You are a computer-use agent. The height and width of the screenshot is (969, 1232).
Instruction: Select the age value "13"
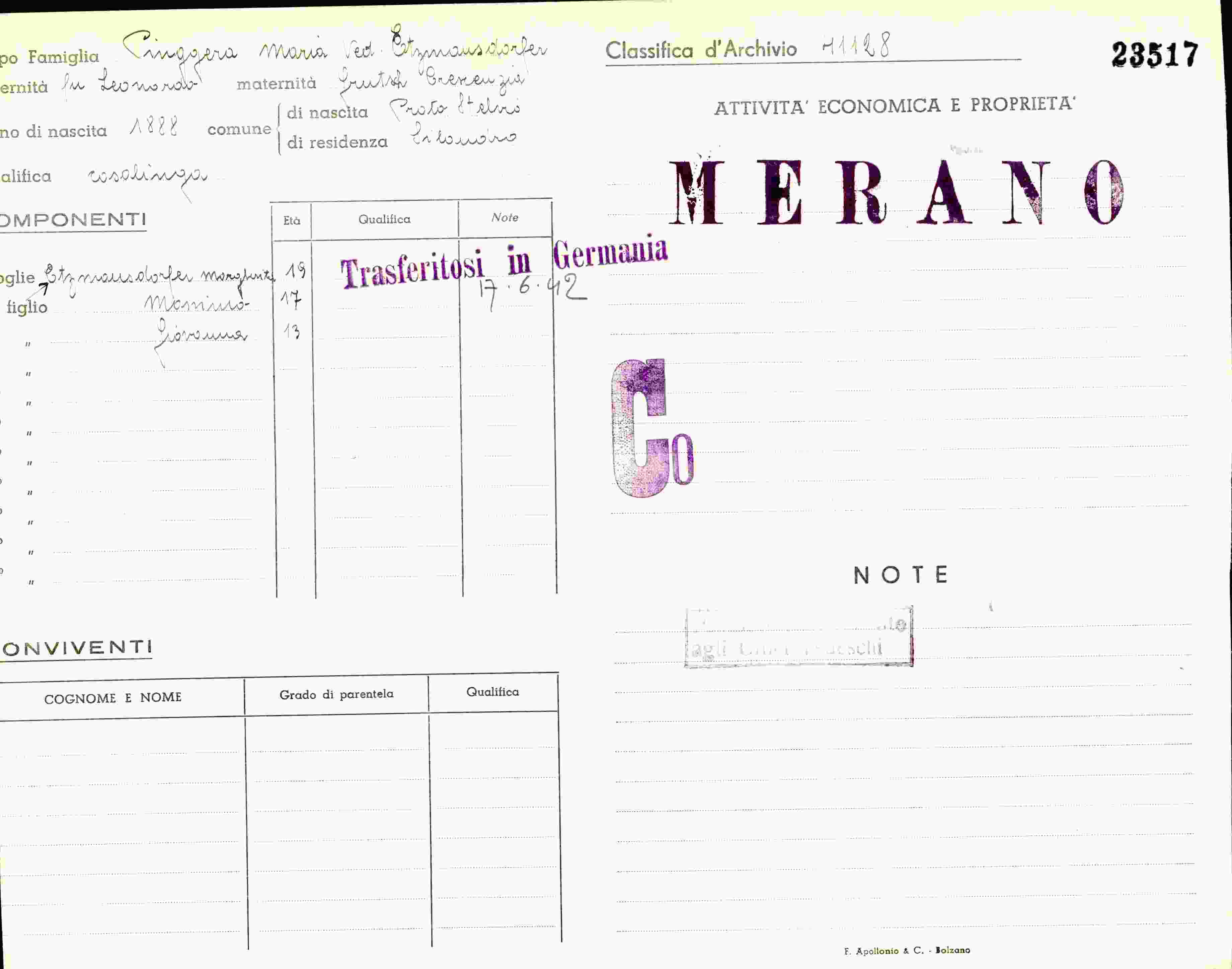[x=291, y=331]
